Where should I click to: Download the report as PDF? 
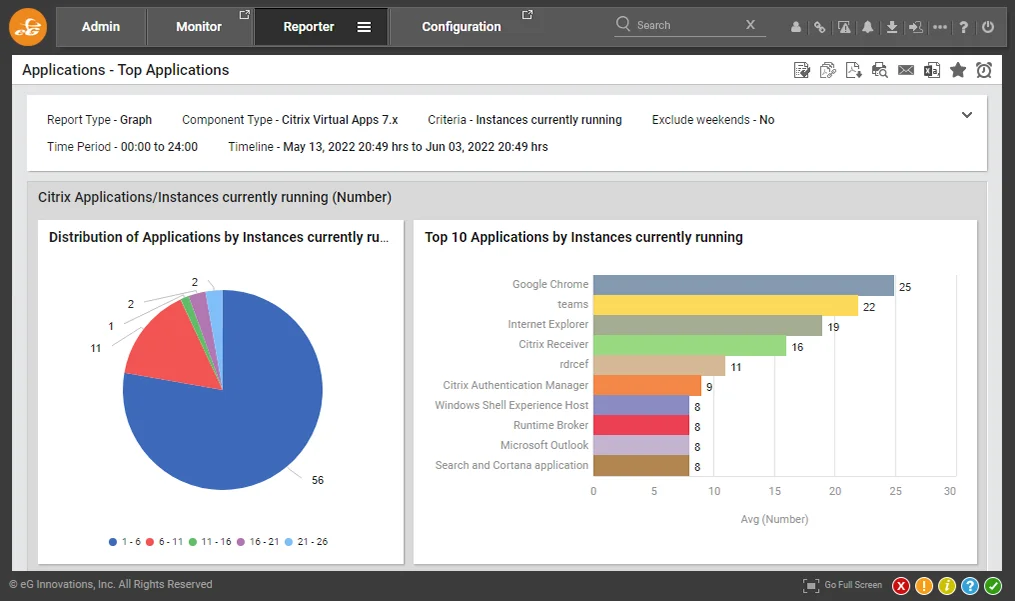853,70
